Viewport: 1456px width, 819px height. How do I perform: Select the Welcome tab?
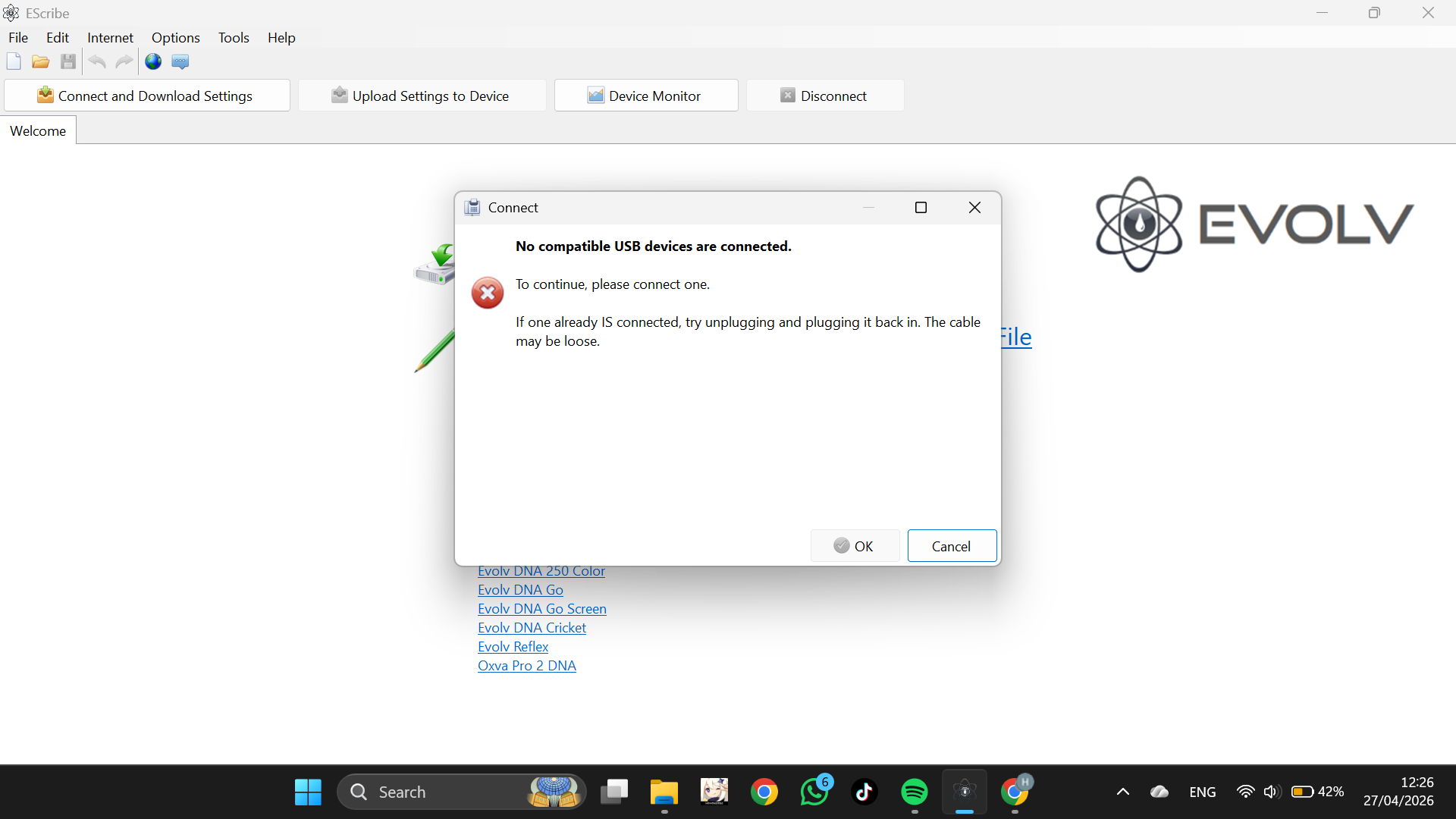pyautogui.click(x=38, y=131)
